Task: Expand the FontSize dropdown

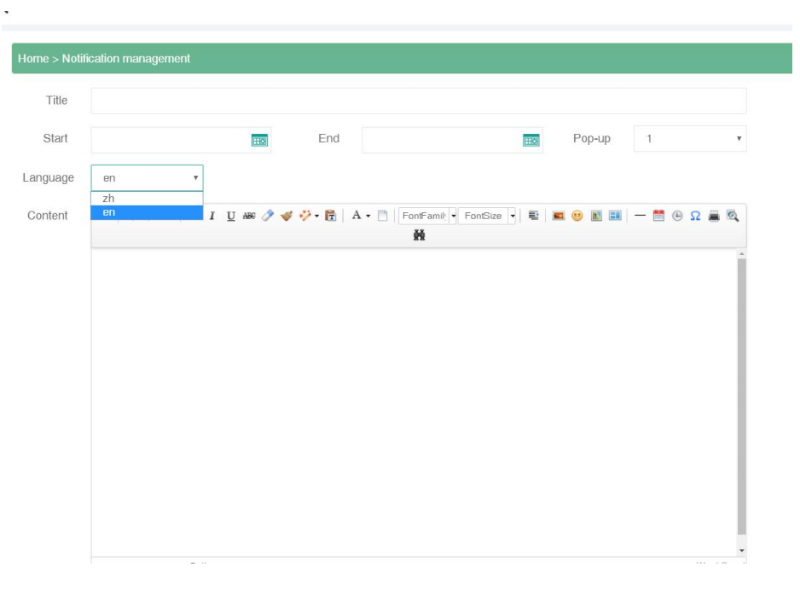Action: pos(512,216)
